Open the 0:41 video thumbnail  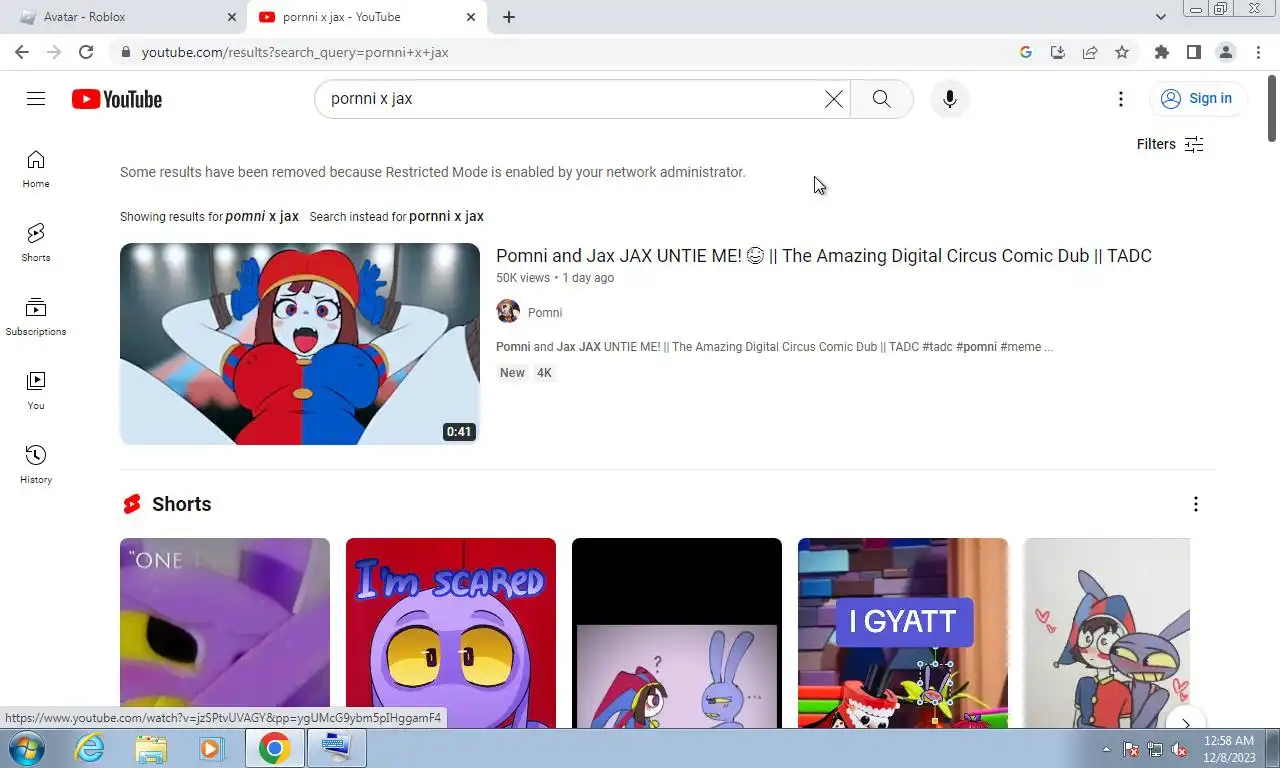tap(300, 344)
